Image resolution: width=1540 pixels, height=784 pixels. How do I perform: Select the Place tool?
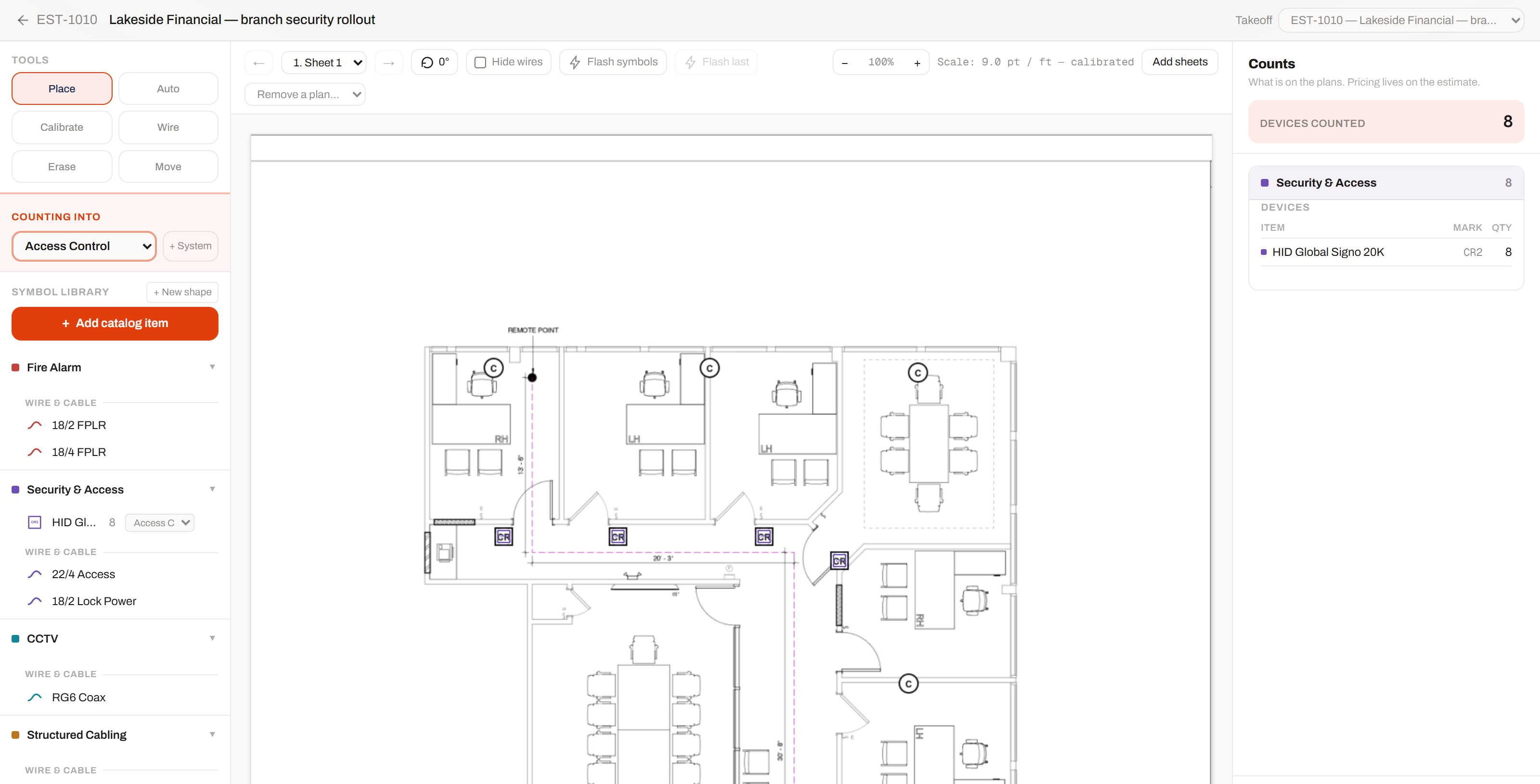tap(62, 89)
